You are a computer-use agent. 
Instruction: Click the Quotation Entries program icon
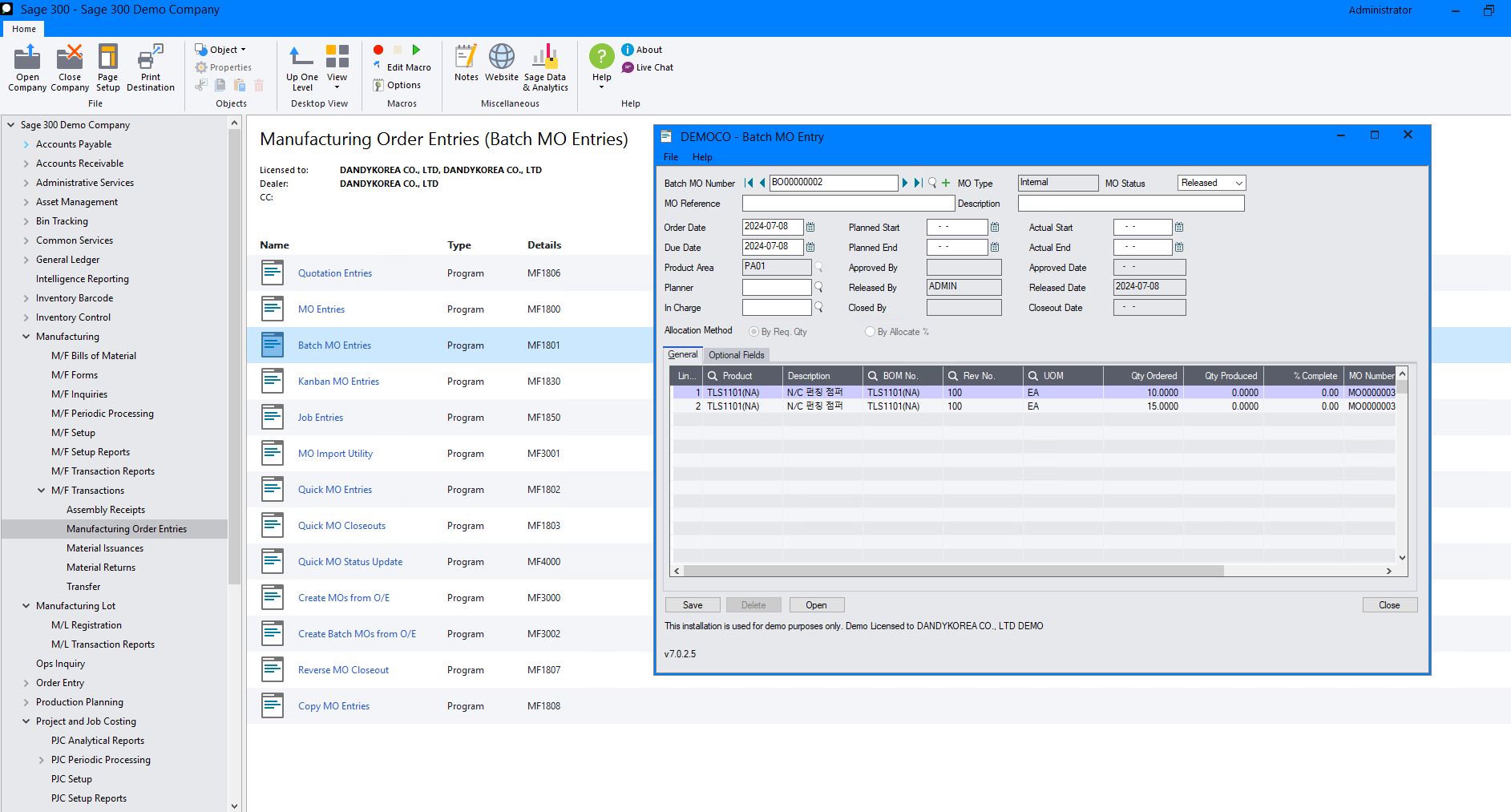(273, 273)
